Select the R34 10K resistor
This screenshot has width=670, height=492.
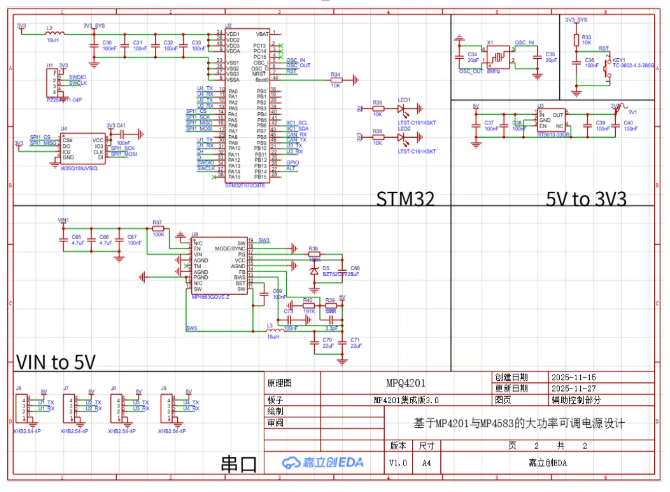coord(335,79)
